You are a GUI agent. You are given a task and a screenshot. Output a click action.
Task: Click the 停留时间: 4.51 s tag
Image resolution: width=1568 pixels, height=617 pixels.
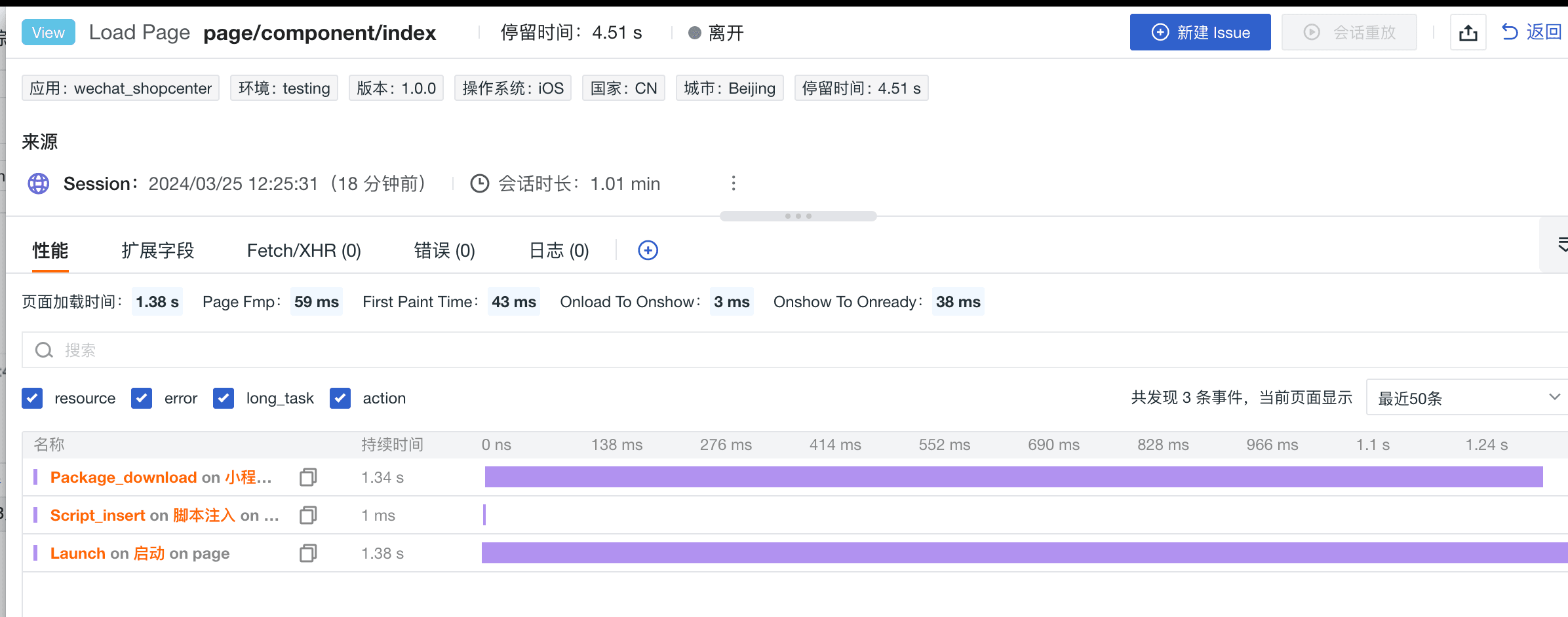click(x=861, y=88)
